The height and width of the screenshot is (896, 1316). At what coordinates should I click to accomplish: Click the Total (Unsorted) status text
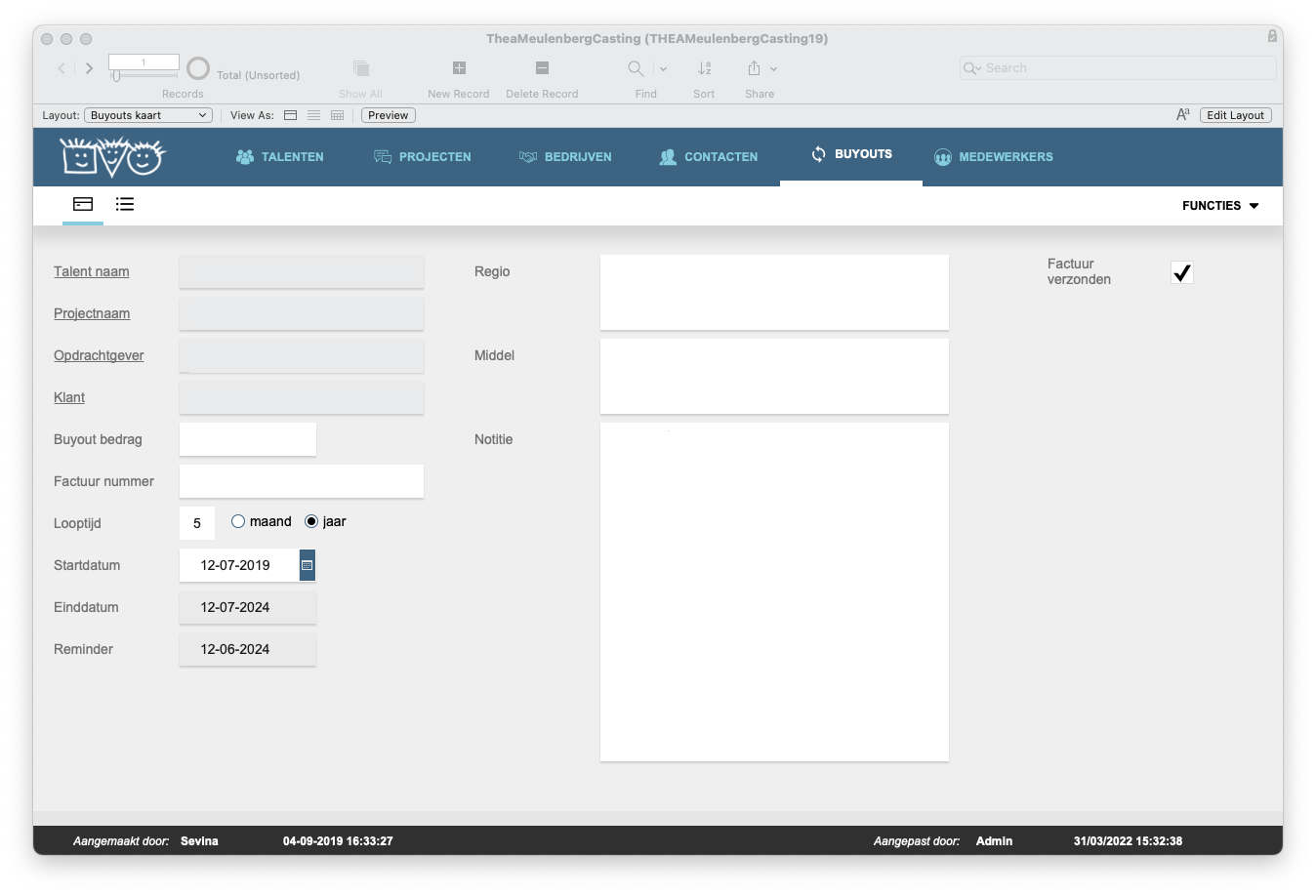pyautogui.click(x=258, y=75)
